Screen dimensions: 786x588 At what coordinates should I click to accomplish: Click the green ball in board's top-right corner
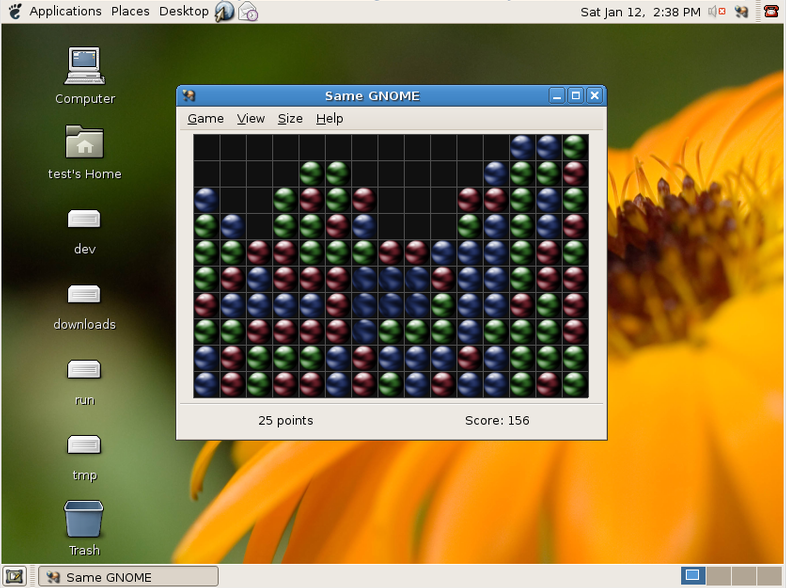pyautogui.click(x=575, y=147)
